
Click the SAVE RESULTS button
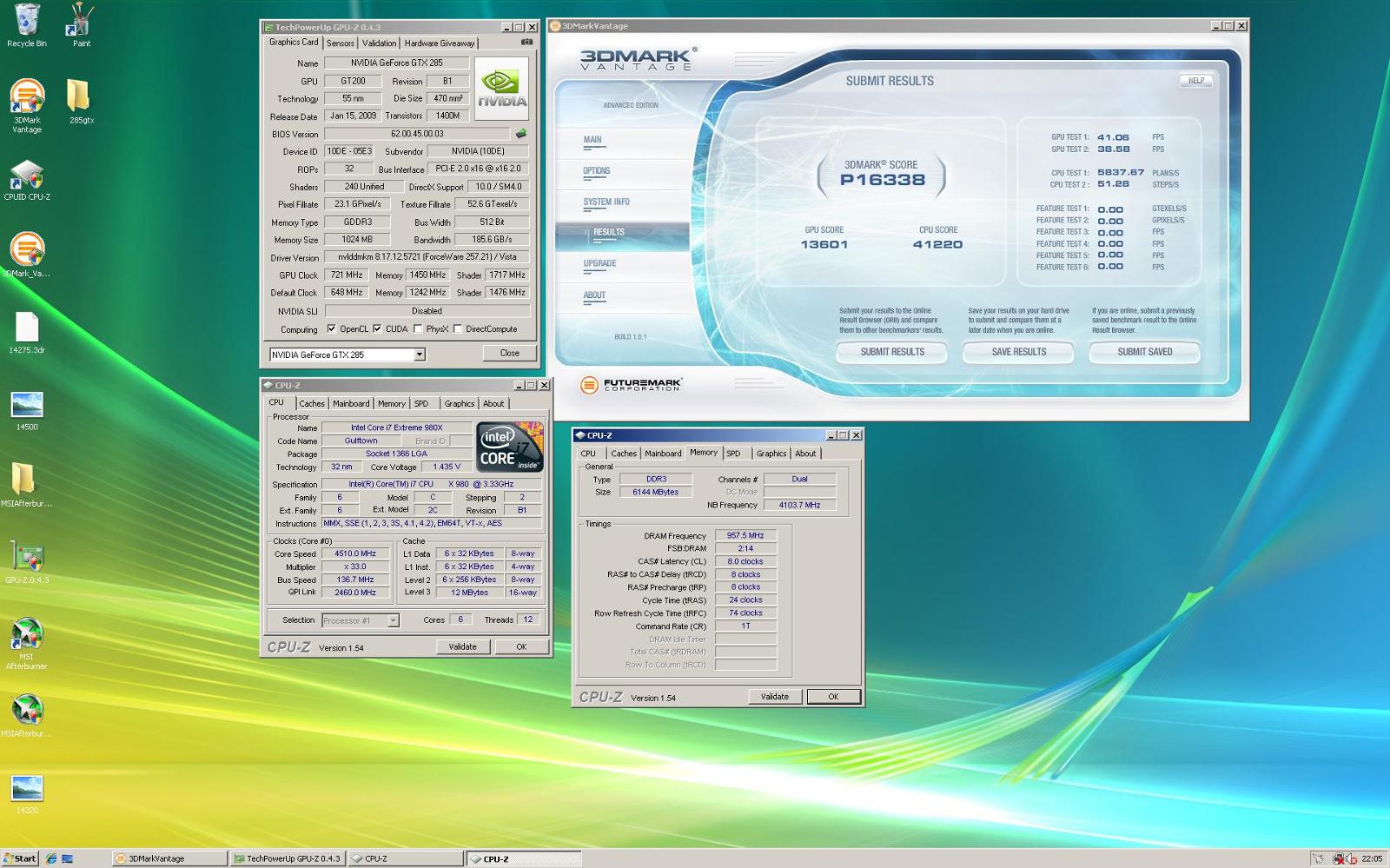pos(1018,352)
